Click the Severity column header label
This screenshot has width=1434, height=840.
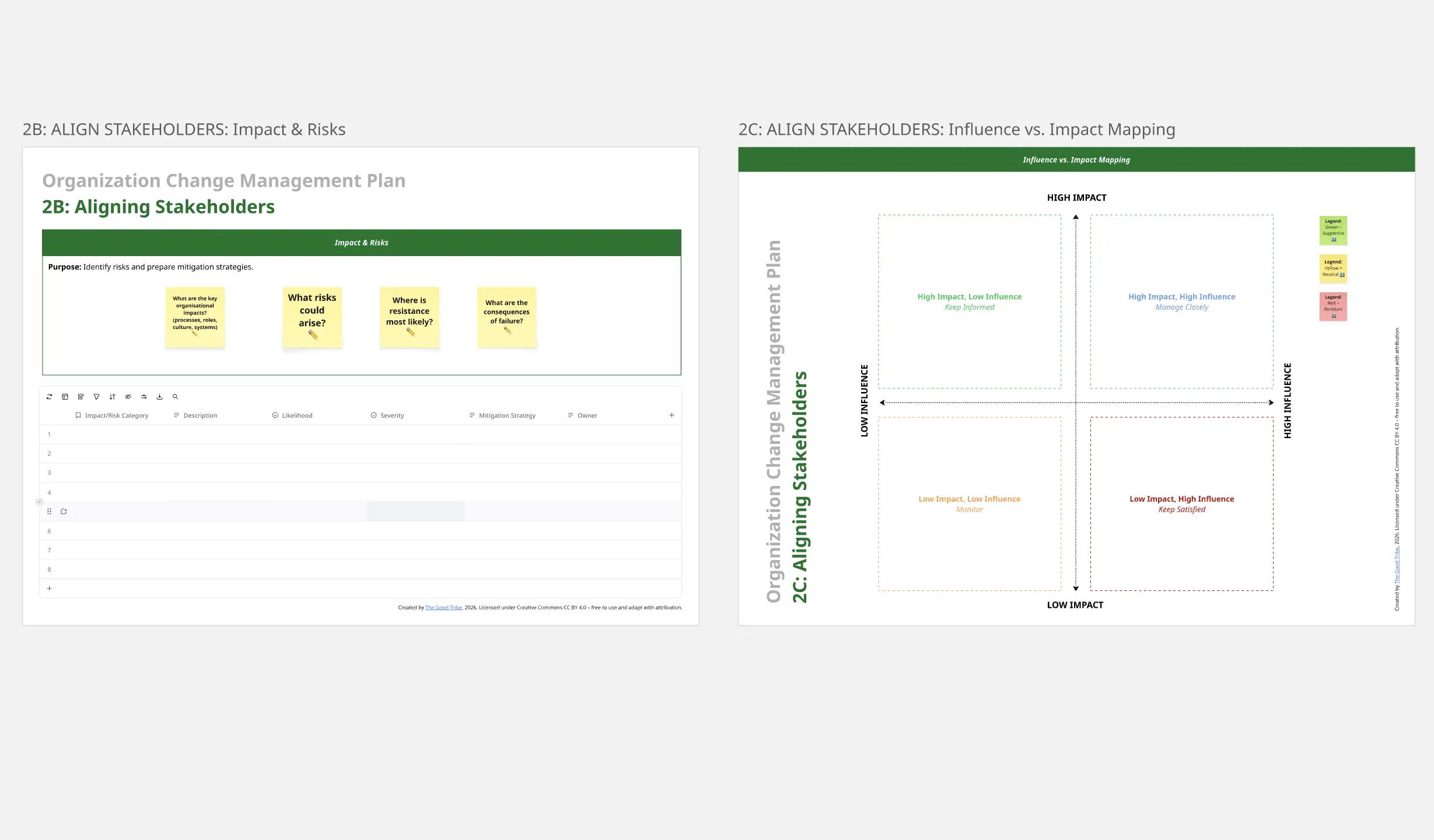click(391, 415)
